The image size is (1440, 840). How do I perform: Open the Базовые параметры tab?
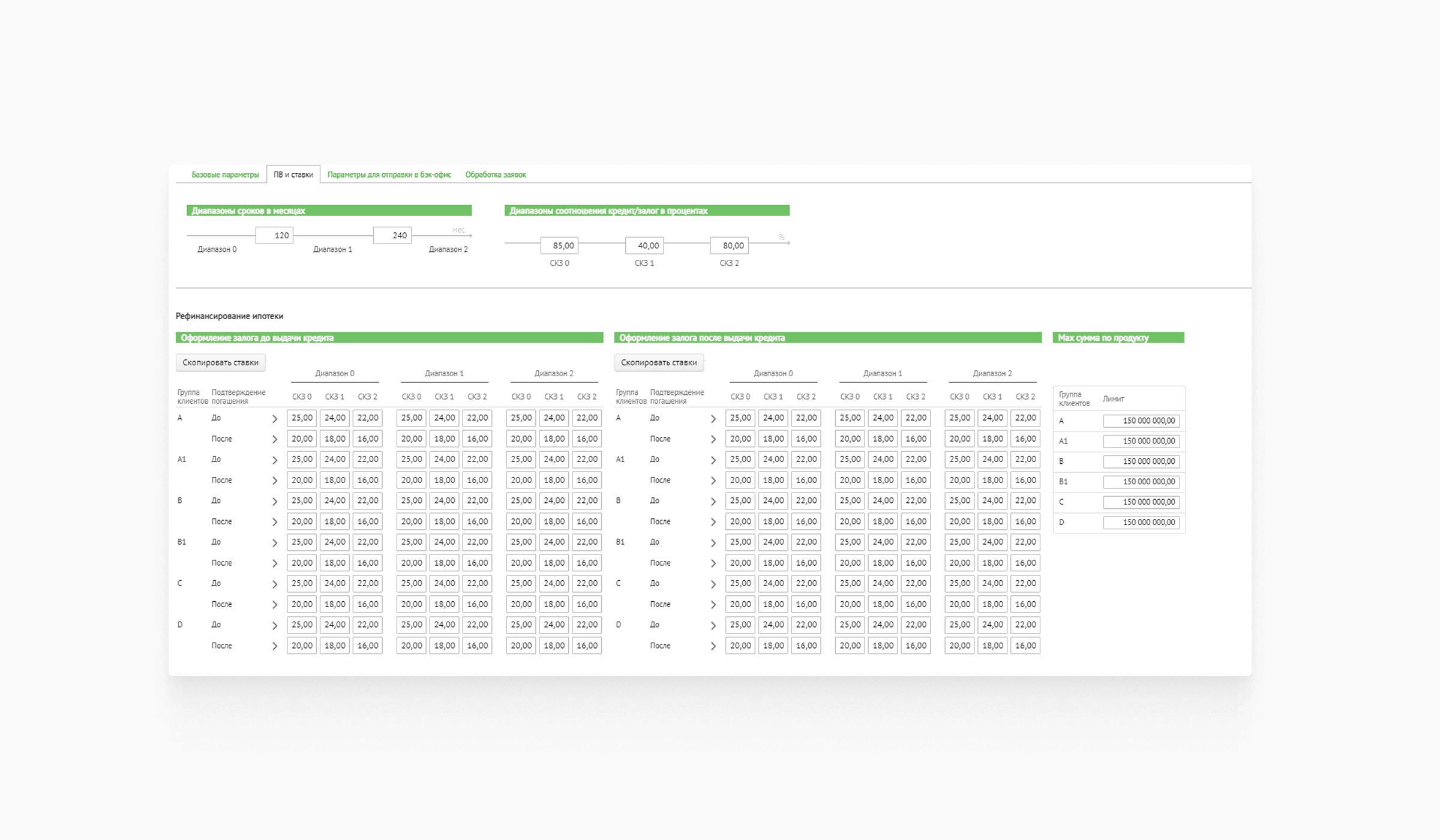coord(225,175)
